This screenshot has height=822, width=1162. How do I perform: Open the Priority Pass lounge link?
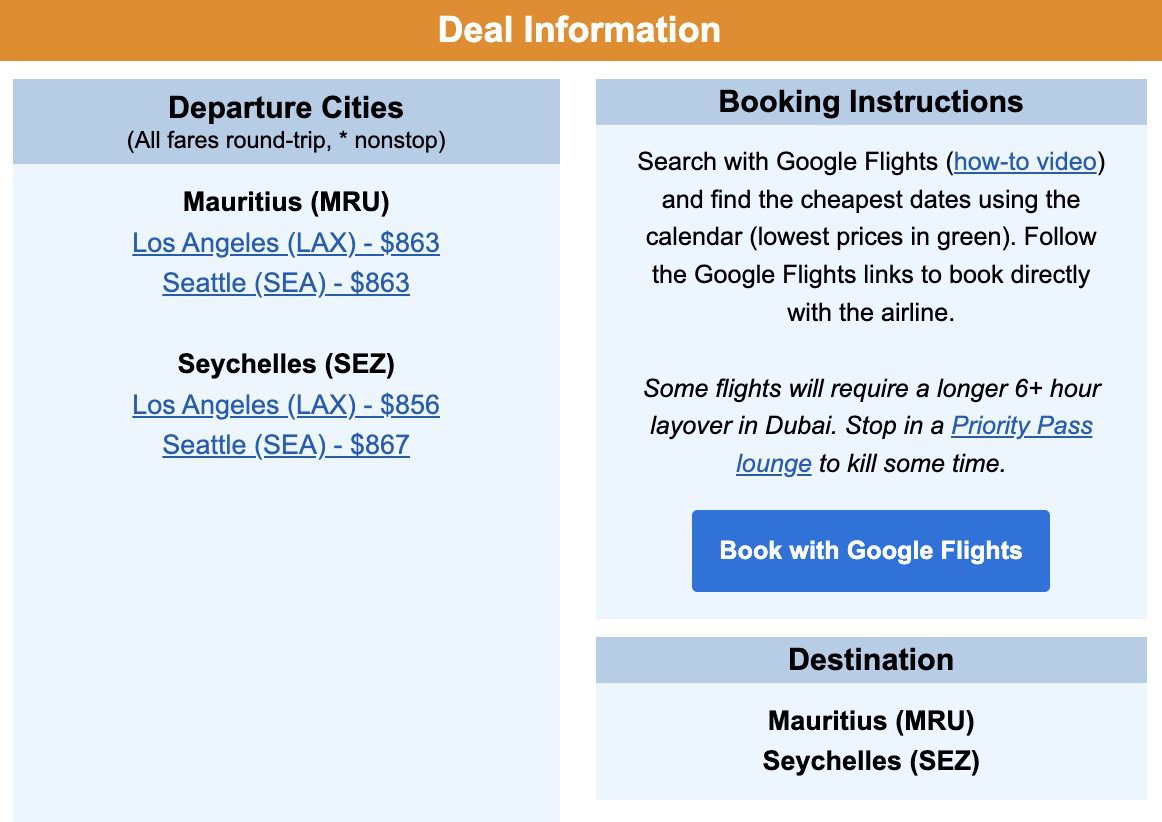click(1022, 426)
